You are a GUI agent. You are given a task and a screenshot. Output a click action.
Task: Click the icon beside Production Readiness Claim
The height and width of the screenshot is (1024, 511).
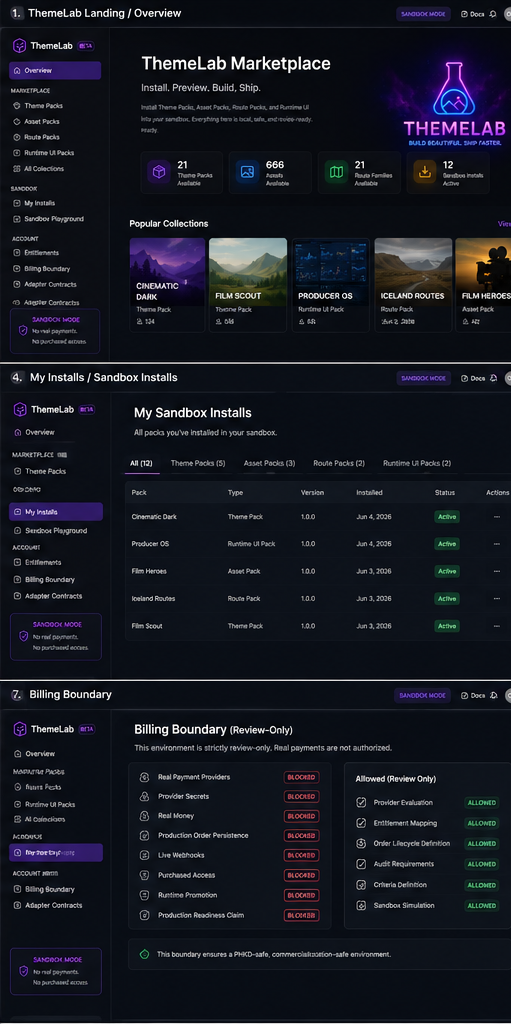point(144,915)
